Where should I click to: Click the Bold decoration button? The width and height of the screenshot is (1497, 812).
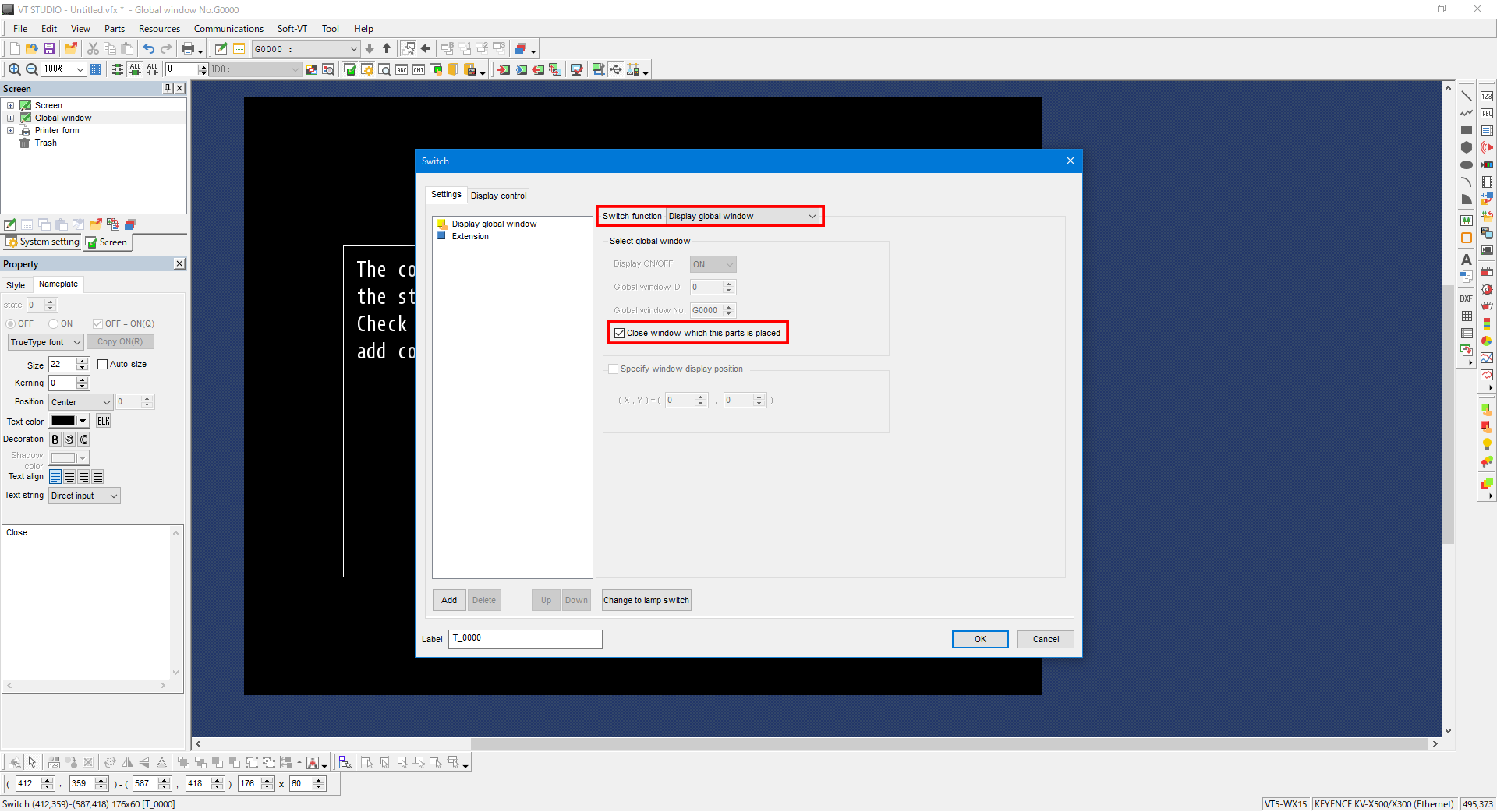55,440
